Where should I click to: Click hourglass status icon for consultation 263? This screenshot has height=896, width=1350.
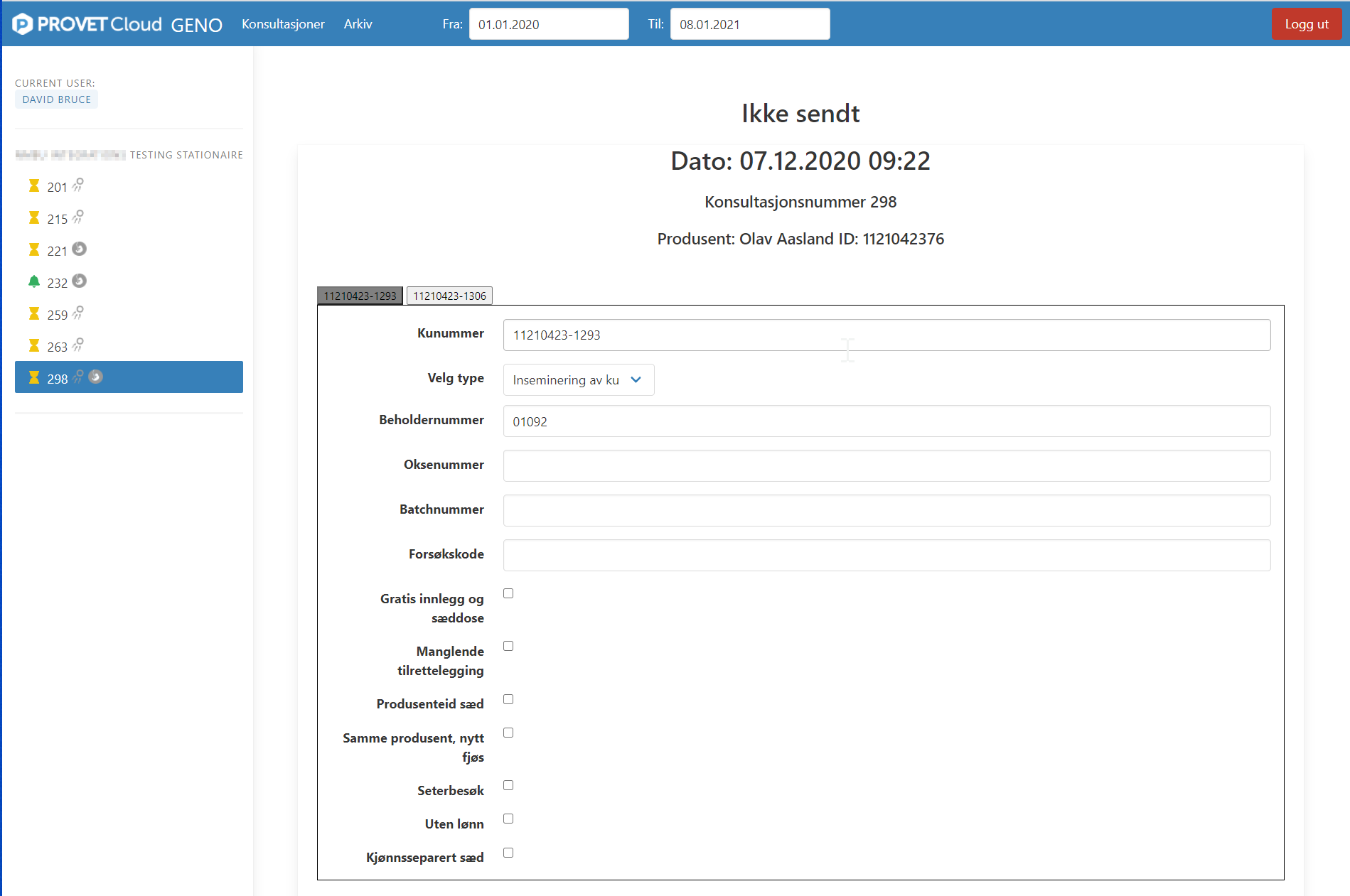[x=33, y=346]
